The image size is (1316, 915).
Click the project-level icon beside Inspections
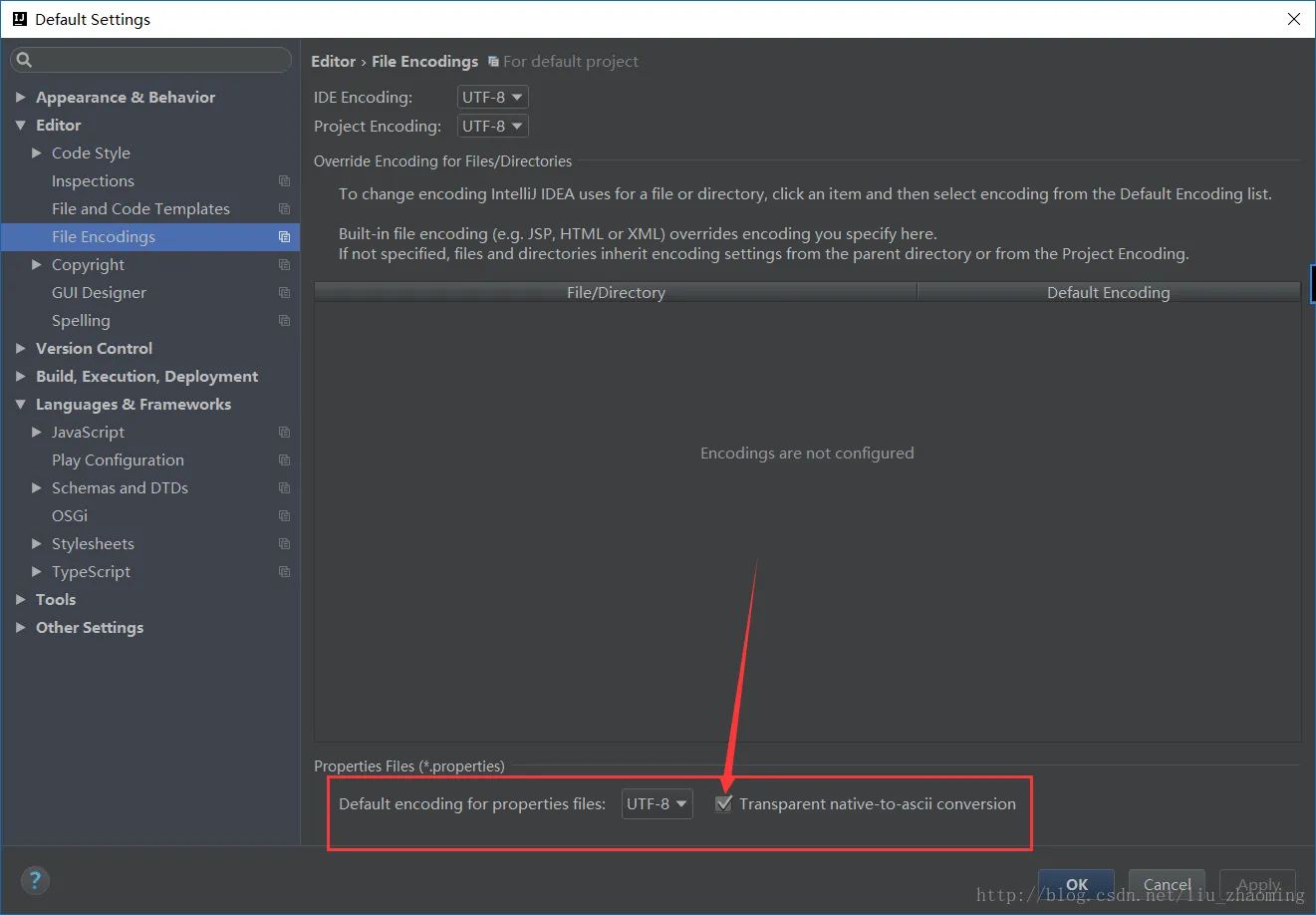coord(284,181)
